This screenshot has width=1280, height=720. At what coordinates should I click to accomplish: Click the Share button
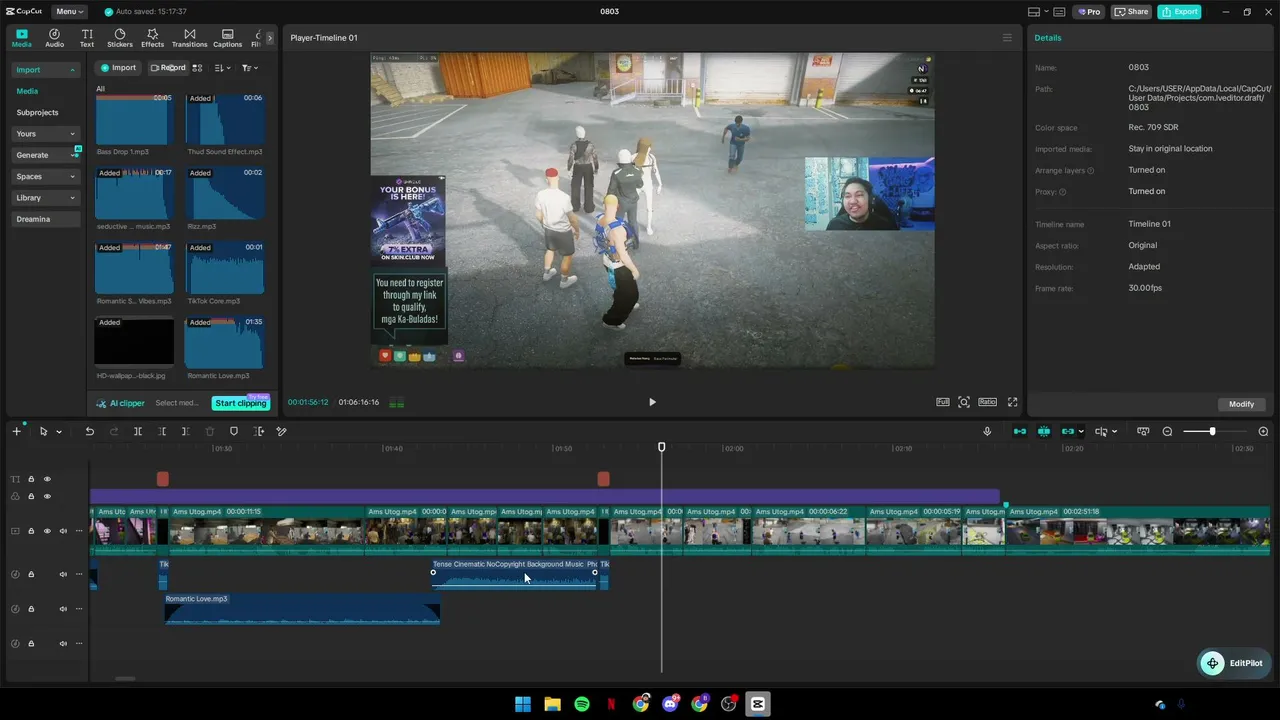pos(1131,12)
